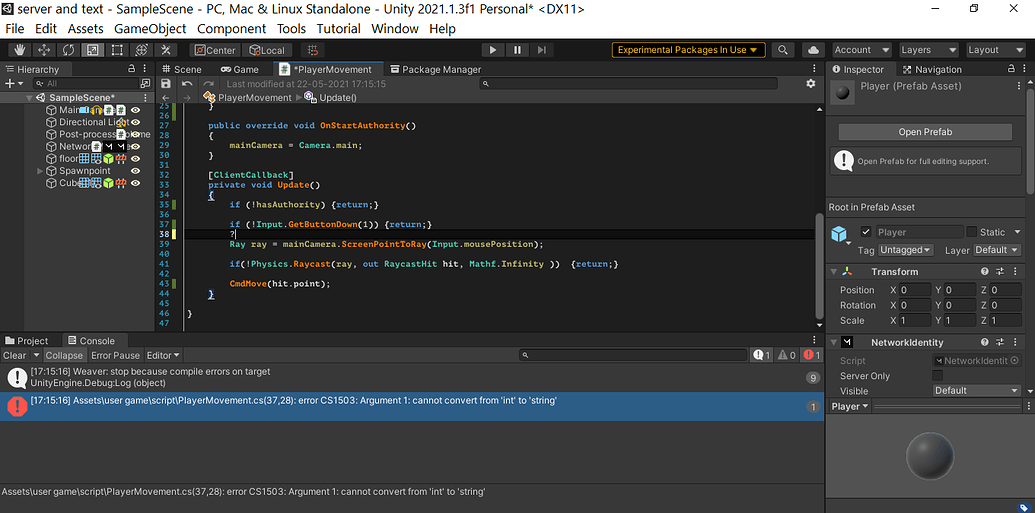Click the Pause button
This screenshot has height=513, width=1035.
pos(517,50)
